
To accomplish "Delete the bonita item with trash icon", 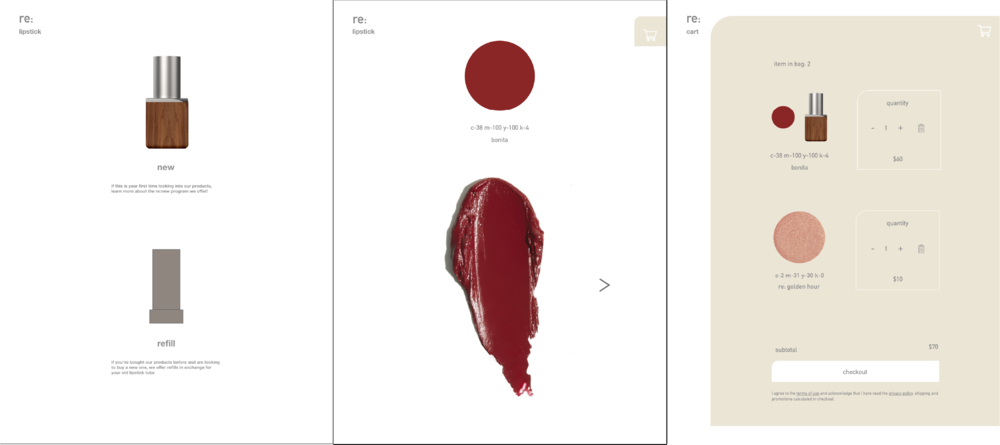I will [x=921, y=128].
